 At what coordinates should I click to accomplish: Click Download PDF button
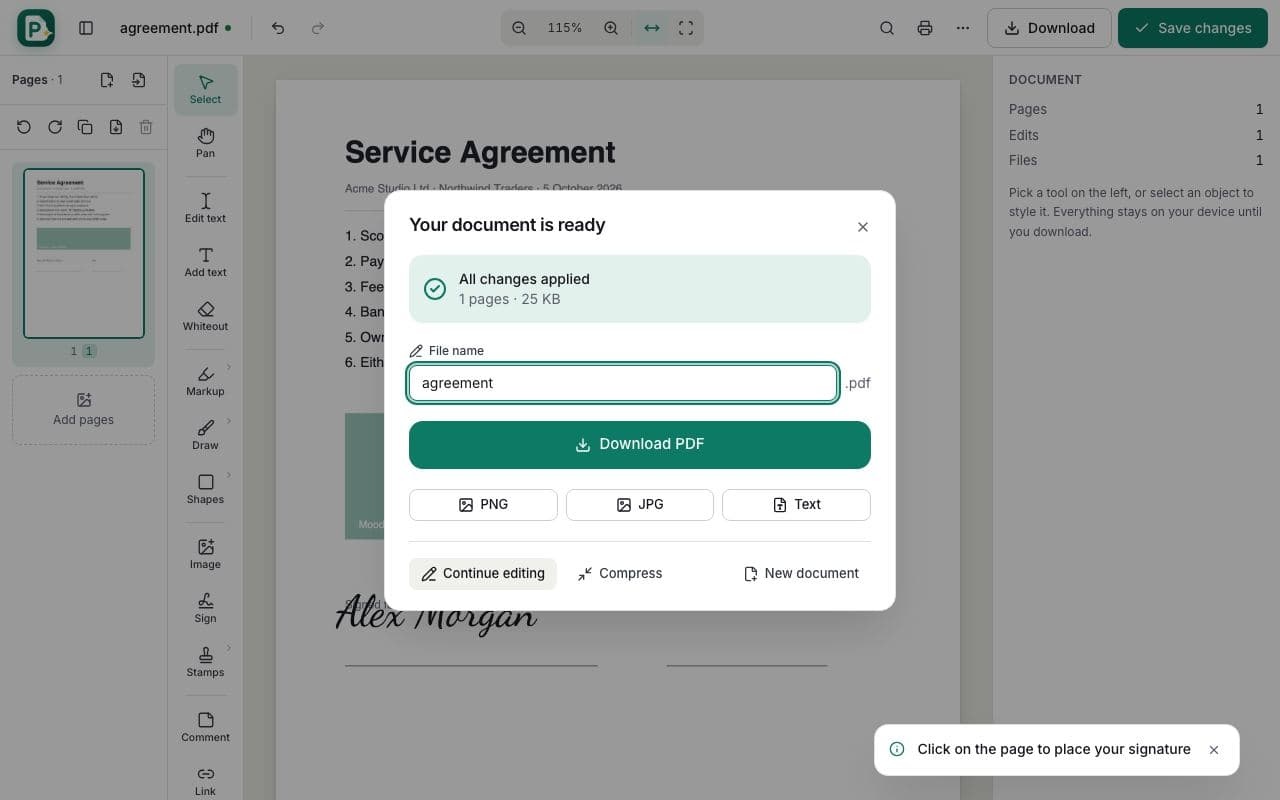coord(640,444)
